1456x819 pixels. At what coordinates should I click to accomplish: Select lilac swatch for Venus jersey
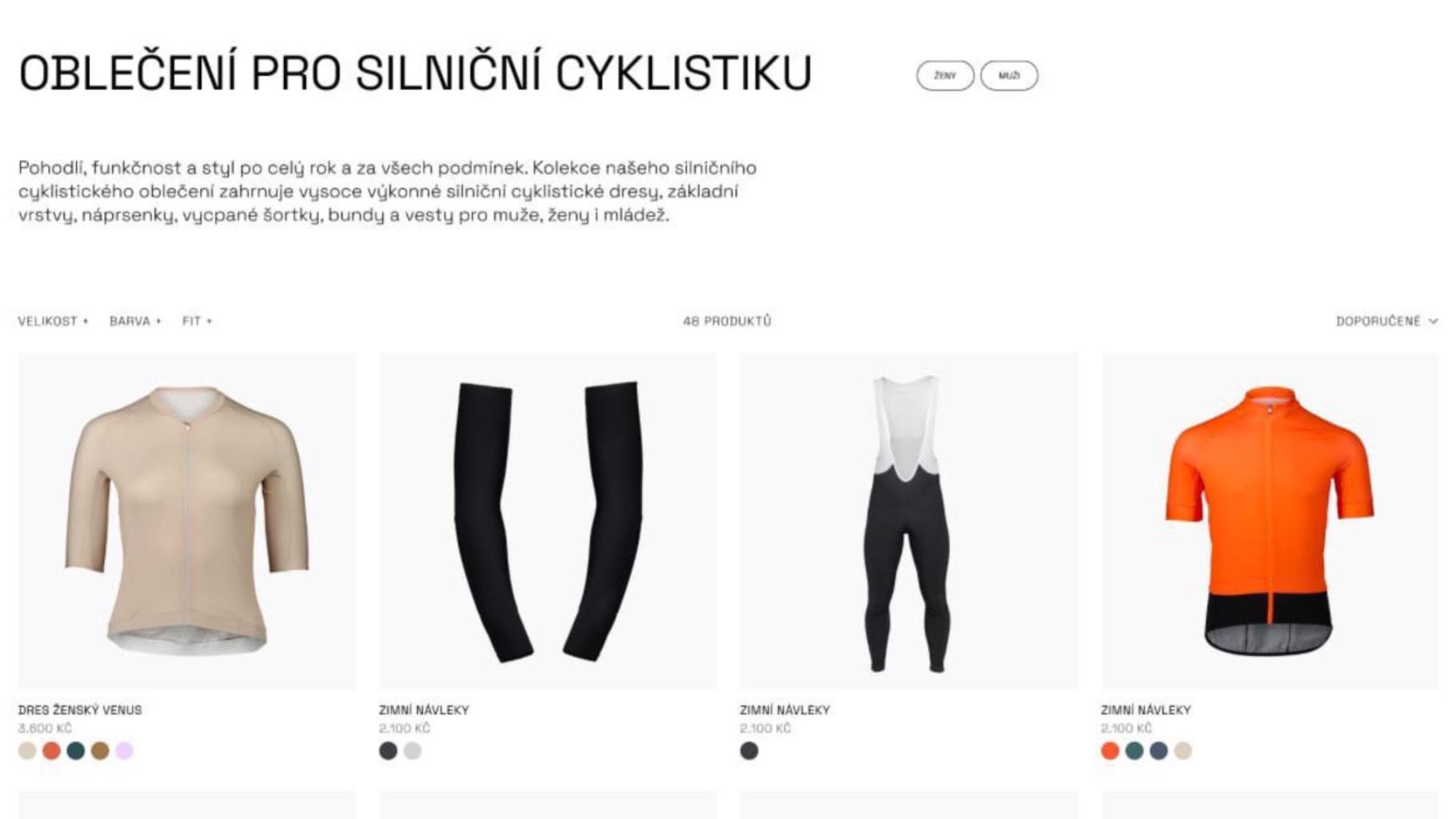pos(124,750)
